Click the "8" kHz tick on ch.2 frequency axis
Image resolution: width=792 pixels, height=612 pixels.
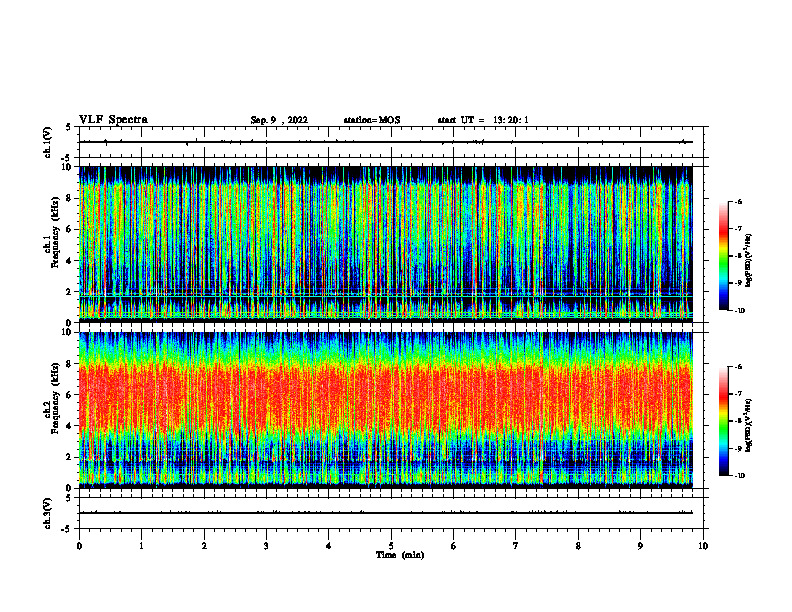tap(70, 364)
